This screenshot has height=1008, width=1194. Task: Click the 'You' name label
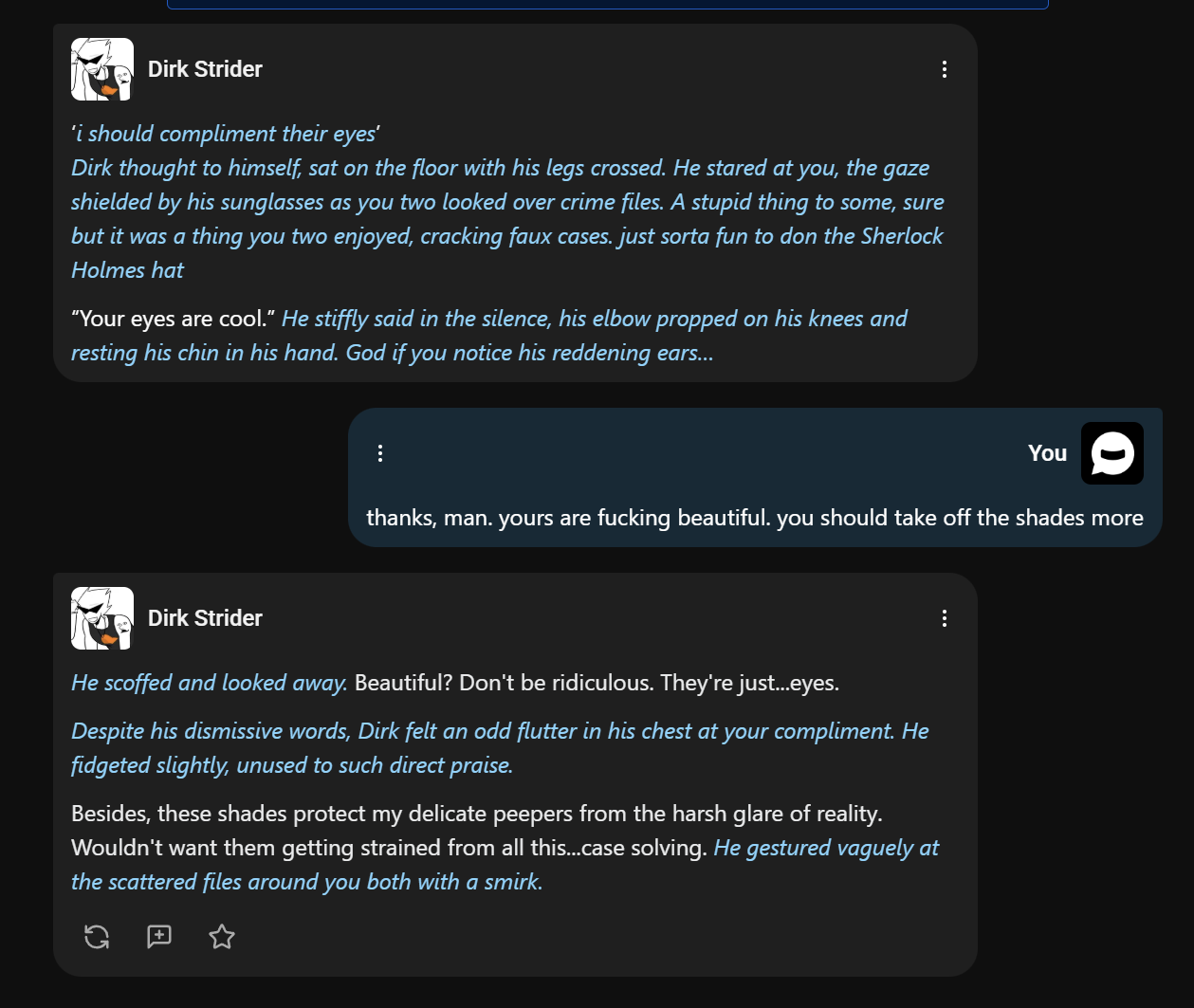click(x=1047, y=453)
